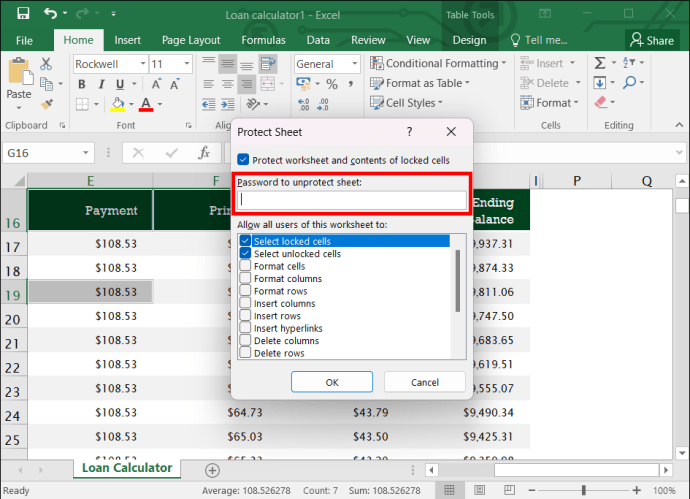Image resolution: width=690 pixels, height=499 pixels.
Task: Copy selection with the copy icon
Action: [46, 83]
